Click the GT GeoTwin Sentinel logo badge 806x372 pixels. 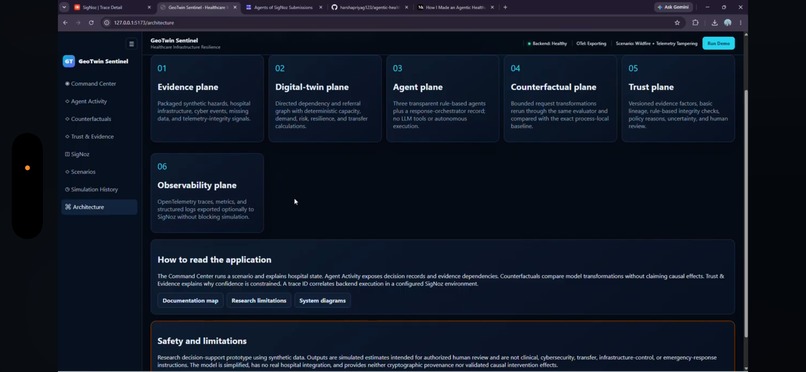69,61
